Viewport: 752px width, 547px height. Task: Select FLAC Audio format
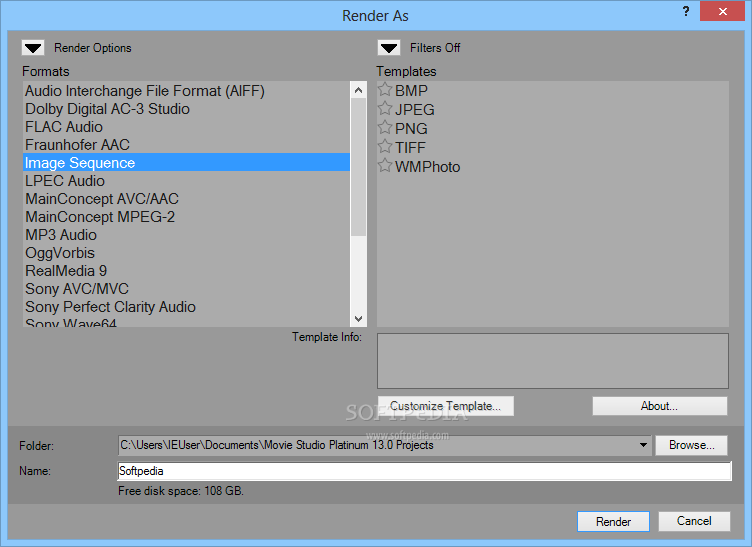tap(187, 127)
